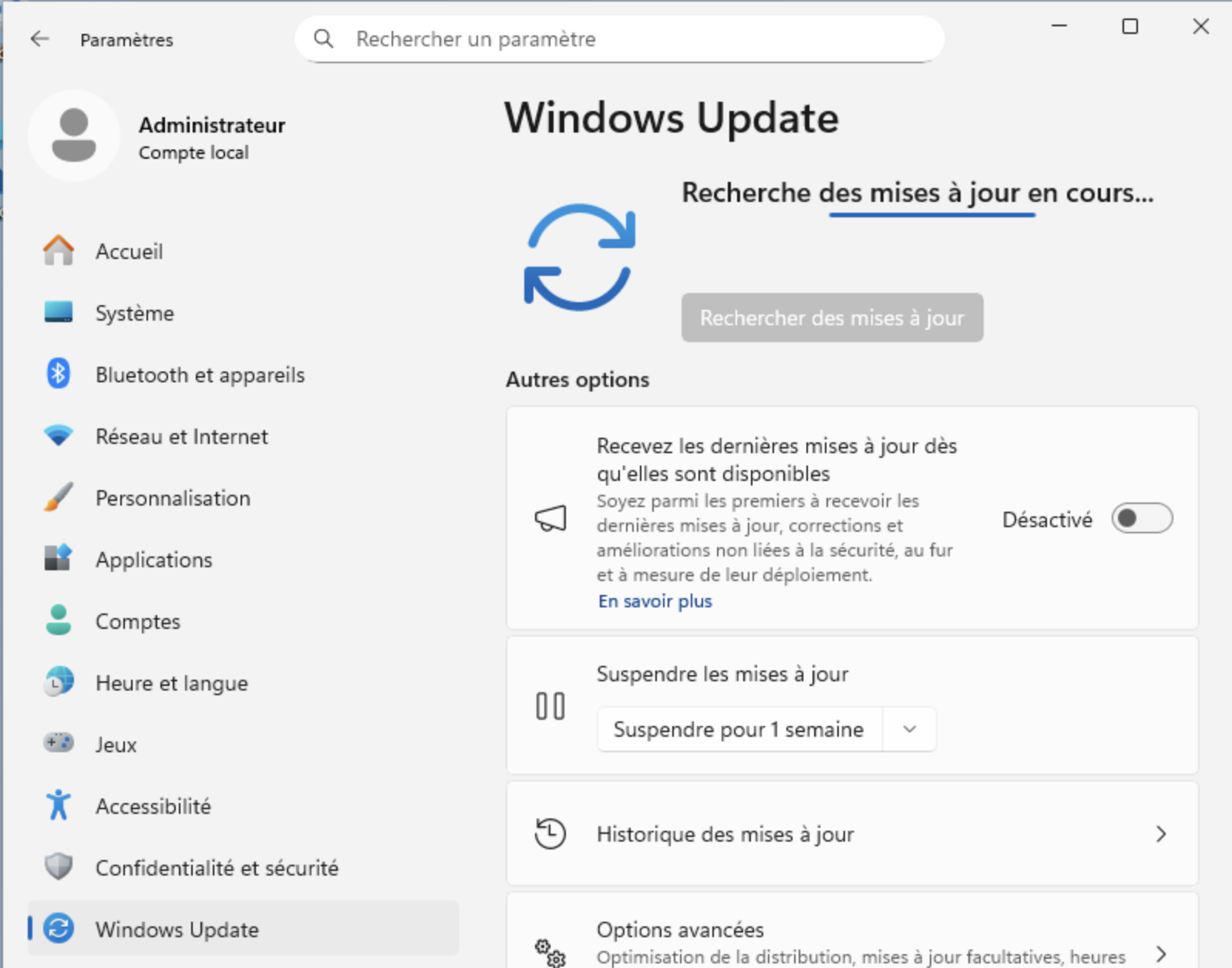
Task: Open Comptes in the sidebar
Action: tap(243, 621)
